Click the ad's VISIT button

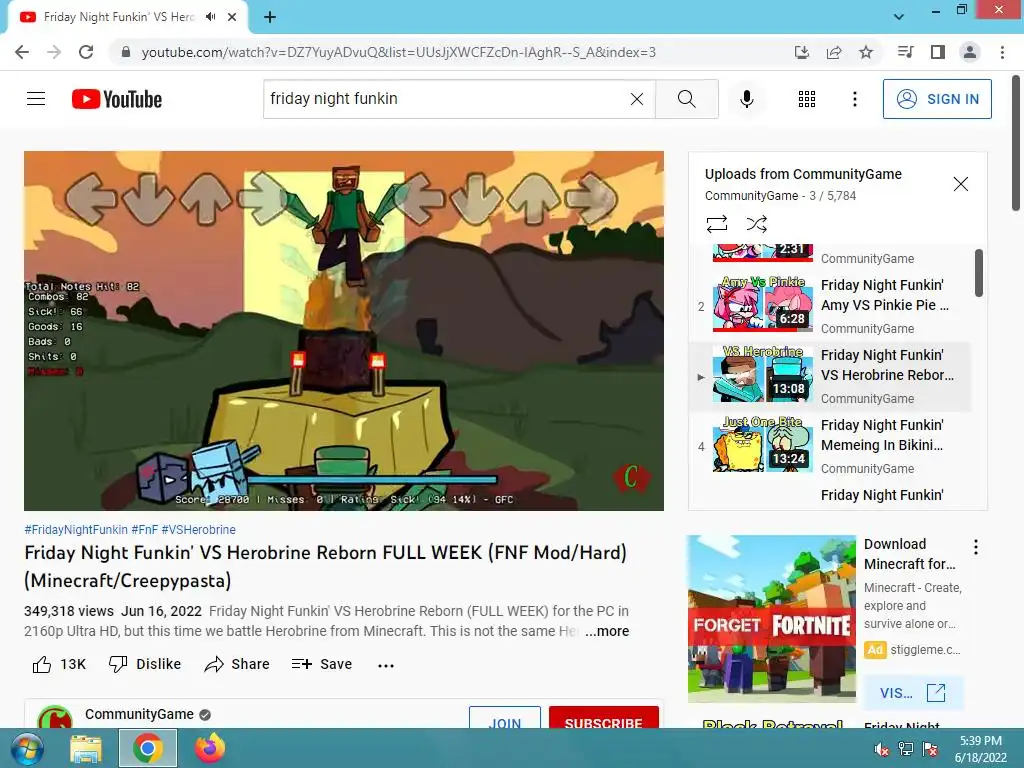point(913,693)
